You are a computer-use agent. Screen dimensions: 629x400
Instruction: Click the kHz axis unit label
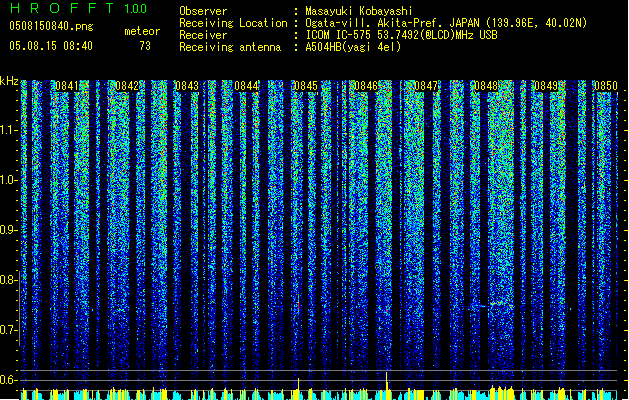point(9,81)
